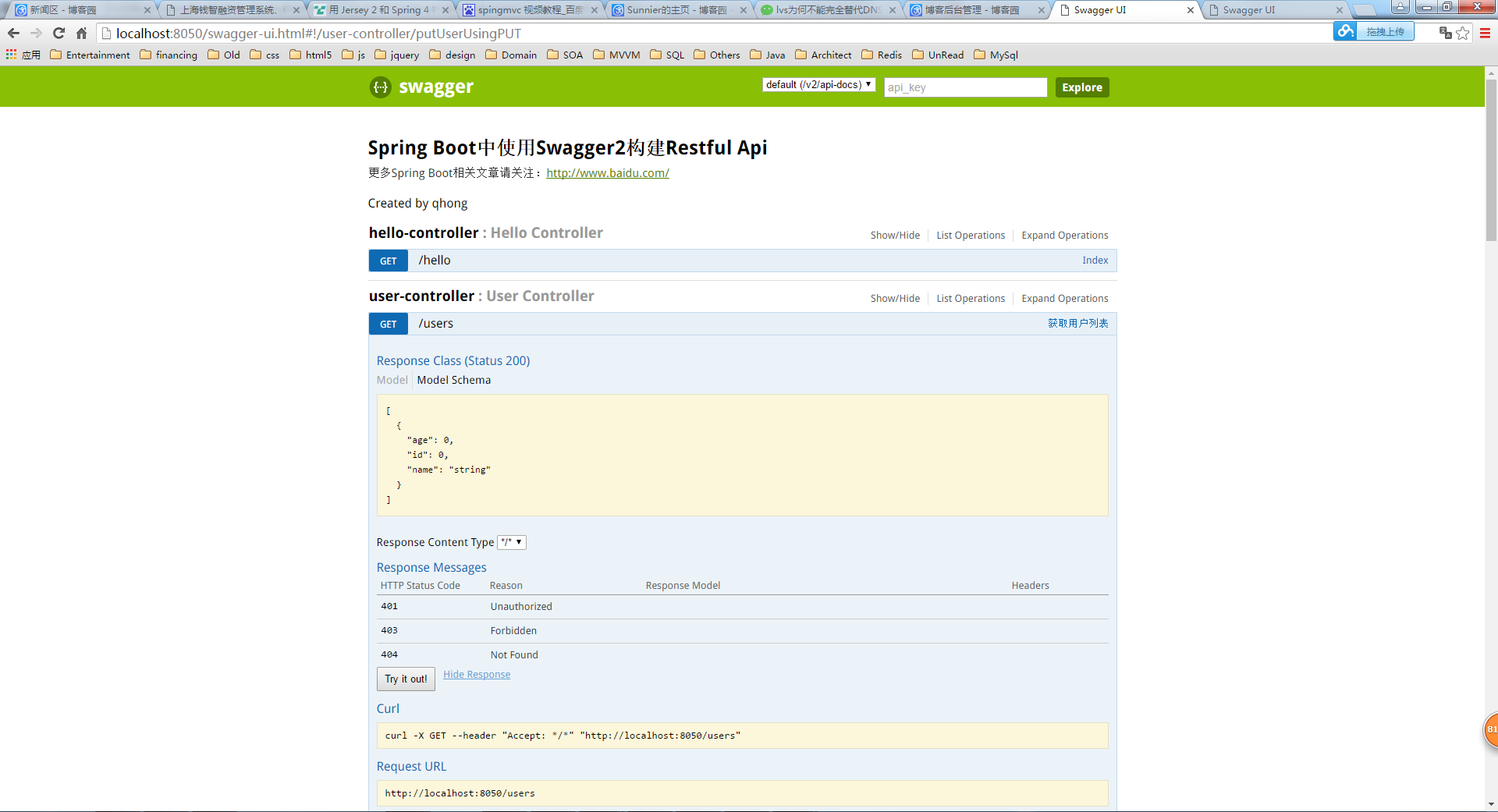Click the browser forward arrow
This screenshot has height=812, width=1498.
(x=36, y=33)
